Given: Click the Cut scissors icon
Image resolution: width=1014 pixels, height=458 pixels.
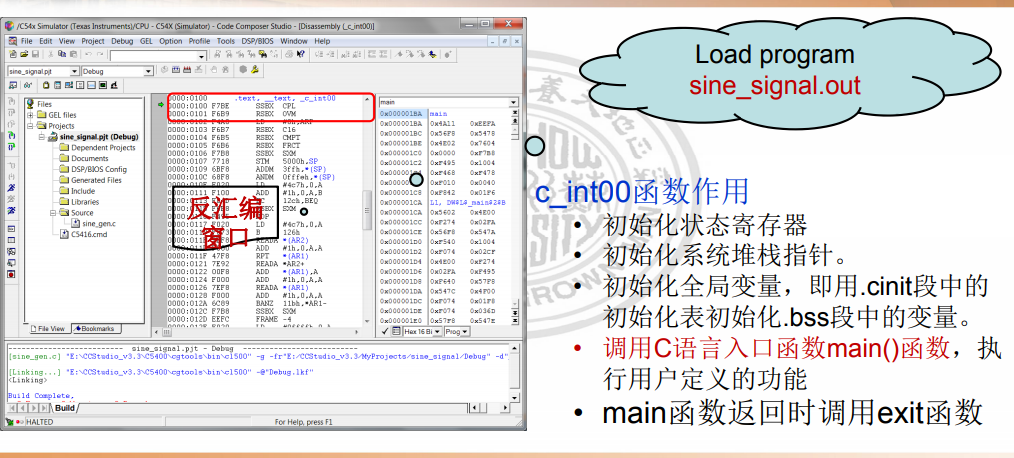Looking at the screenshot, I should [50, 54].
